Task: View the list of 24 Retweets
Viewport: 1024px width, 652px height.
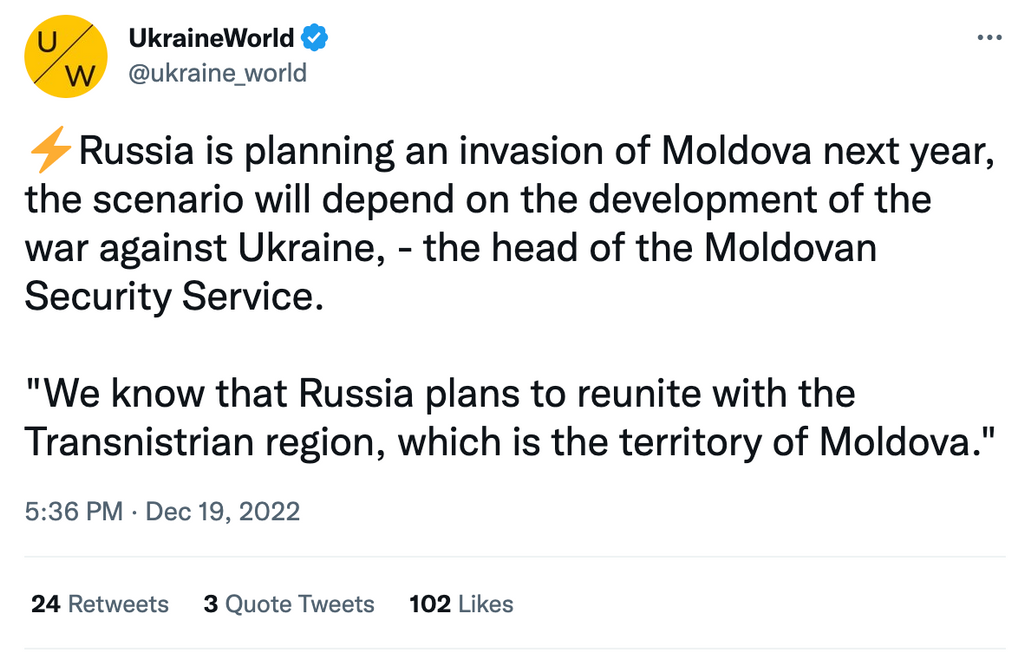Action: click(100, 604)
